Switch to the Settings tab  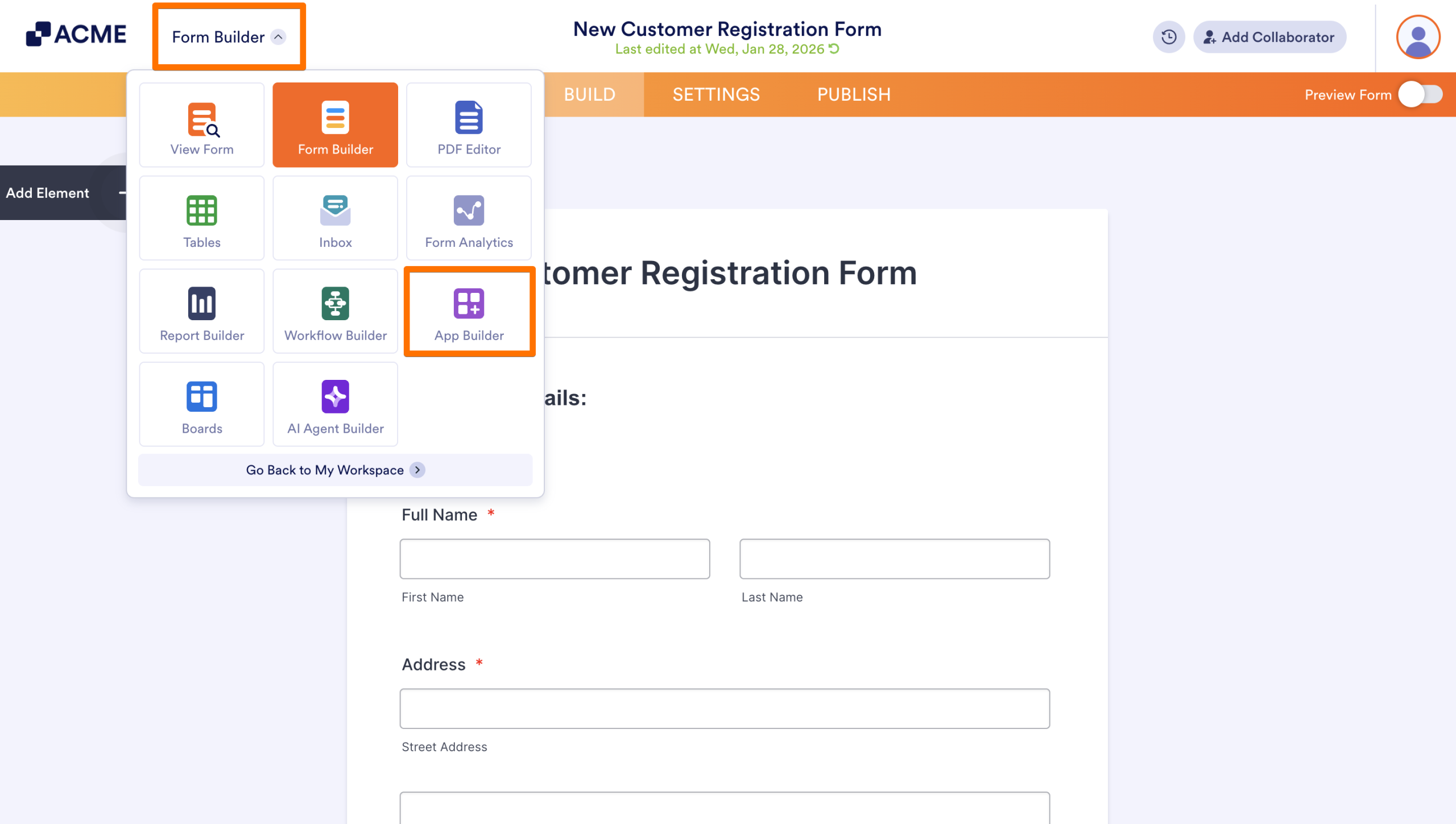[x=716, y=94]
